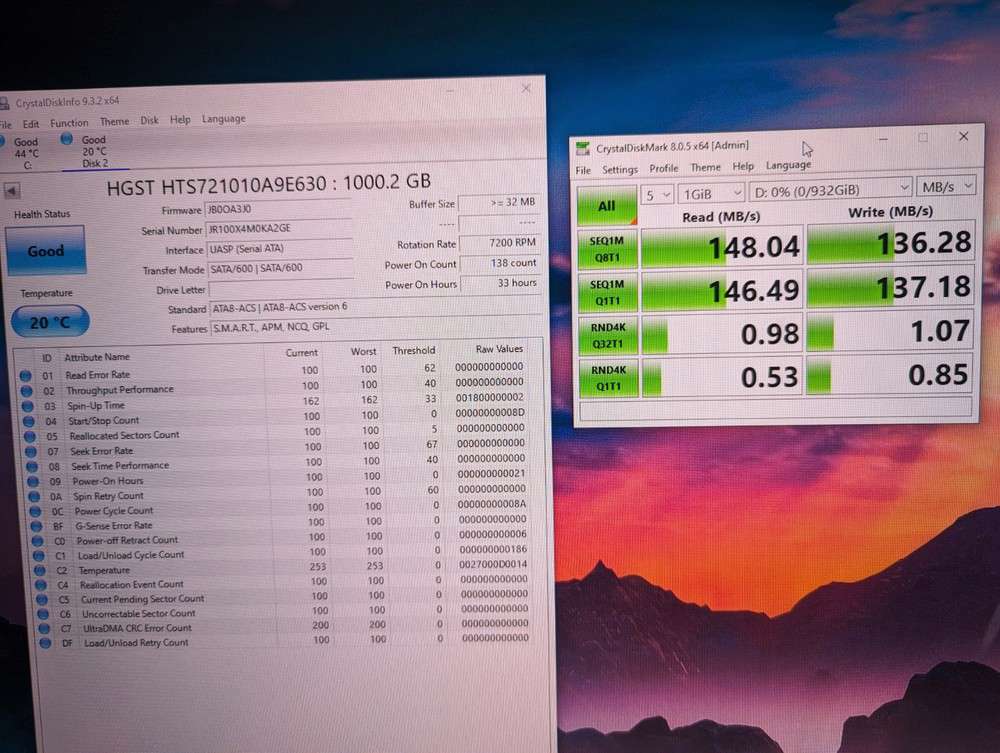Start the RND4K Q1T1 benchmark
Viewport: 1000px width, 753px height.
(608, 378)
